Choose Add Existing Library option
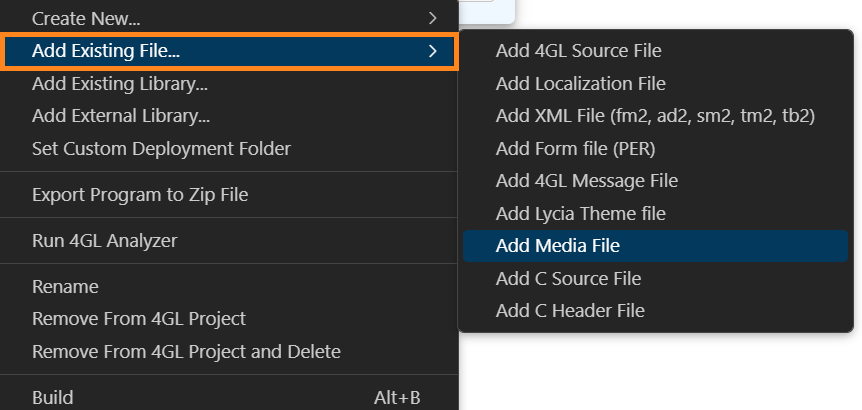Screen dimensions: 862x410 coord(120,83)
